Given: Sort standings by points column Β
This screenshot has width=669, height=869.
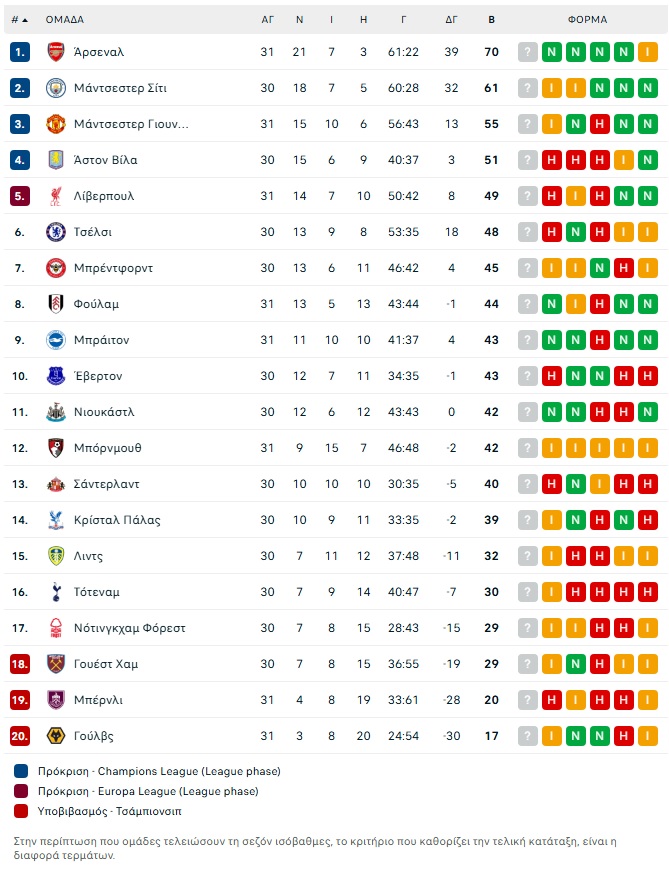Looking at the screenshot, I should 491,19.
